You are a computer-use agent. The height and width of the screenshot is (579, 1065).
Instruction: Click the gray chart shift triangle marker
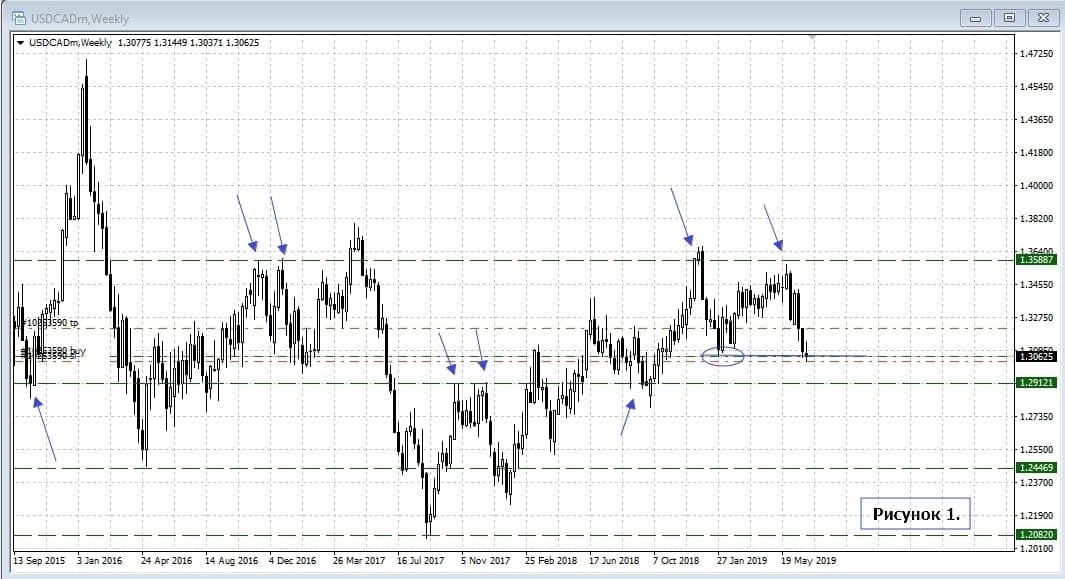(x=812, y=37)
